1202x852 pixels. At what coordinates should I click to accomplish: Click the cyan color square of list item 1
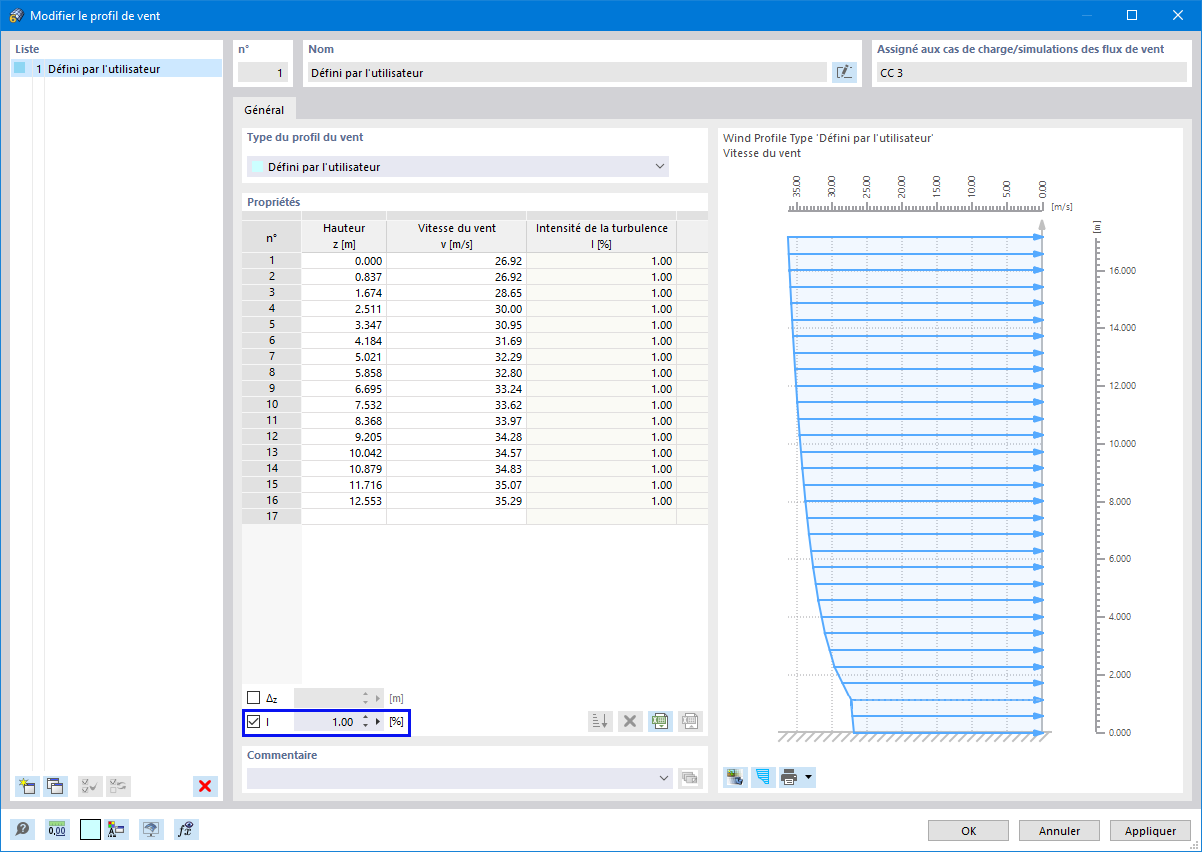tap(20, 68)
